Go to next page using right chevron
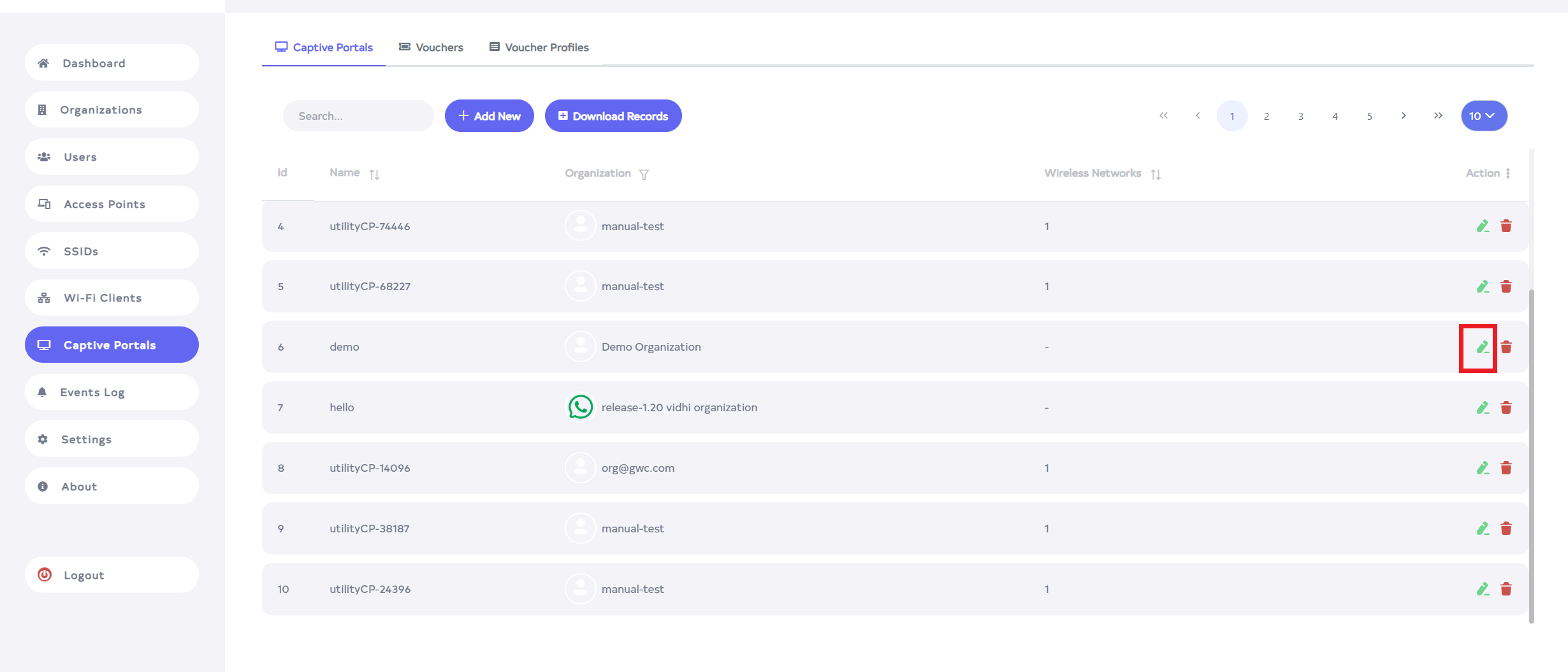 [x=1404, y=116]
